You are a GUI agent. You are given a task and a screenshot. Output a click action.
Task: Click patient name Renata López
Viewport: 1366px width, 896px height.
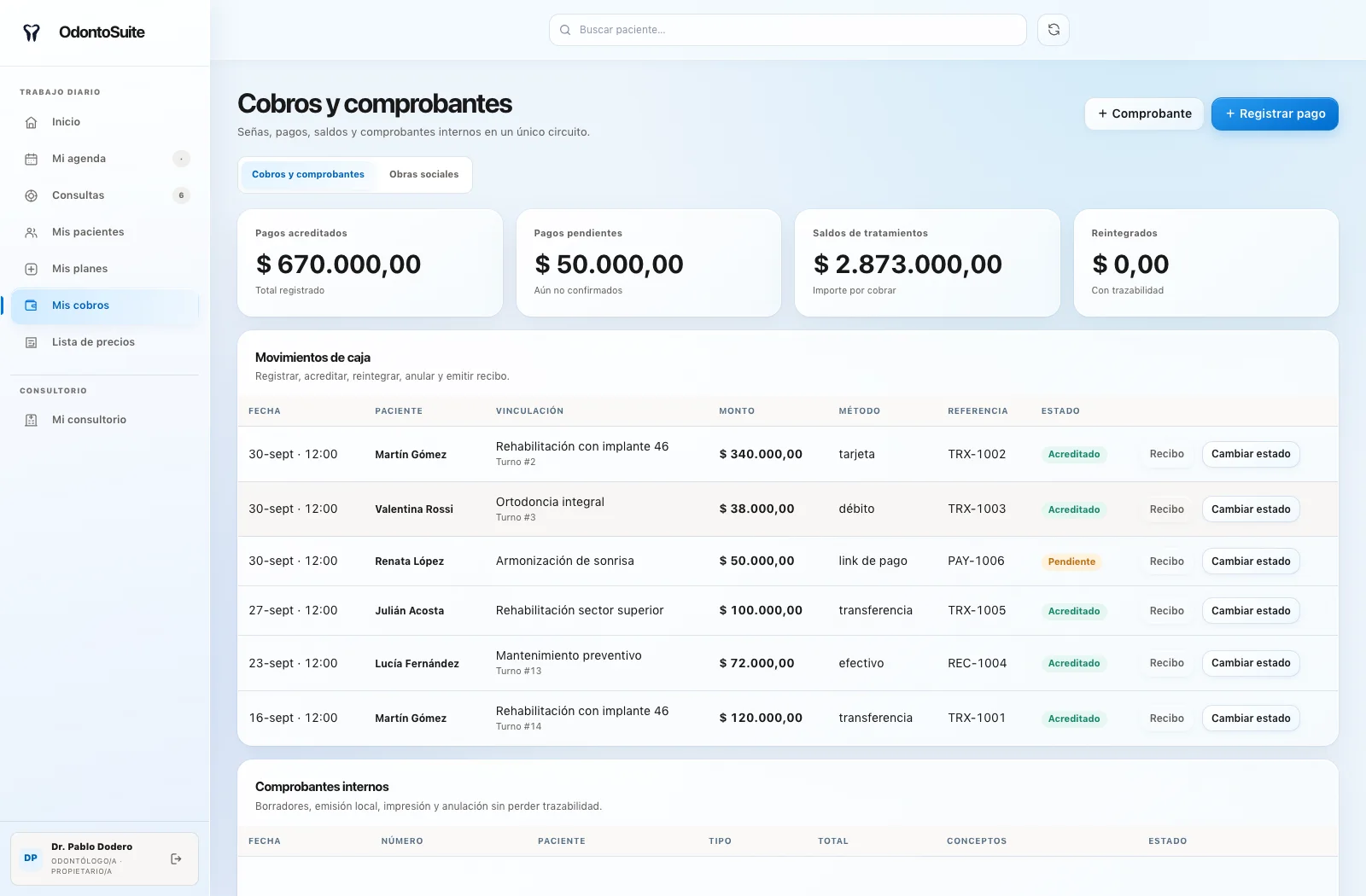(x=409, y=561)
